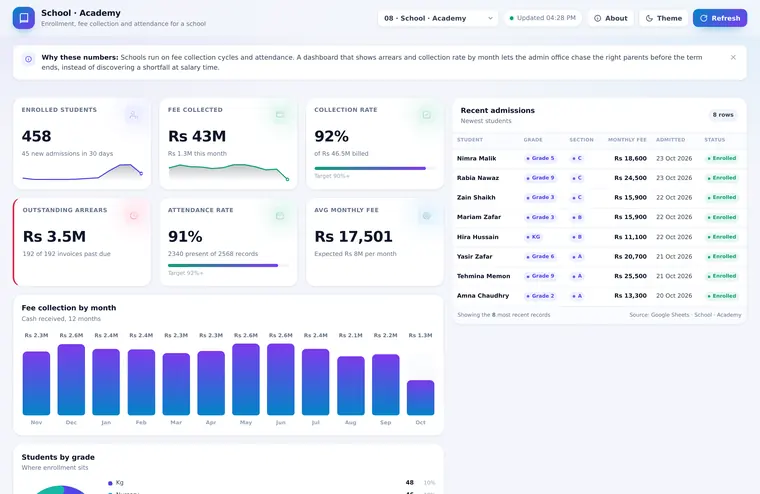Sort by the Admitted column header
Image resolution: width=760 pixels, height=494 pixels.
click(670, 140)
